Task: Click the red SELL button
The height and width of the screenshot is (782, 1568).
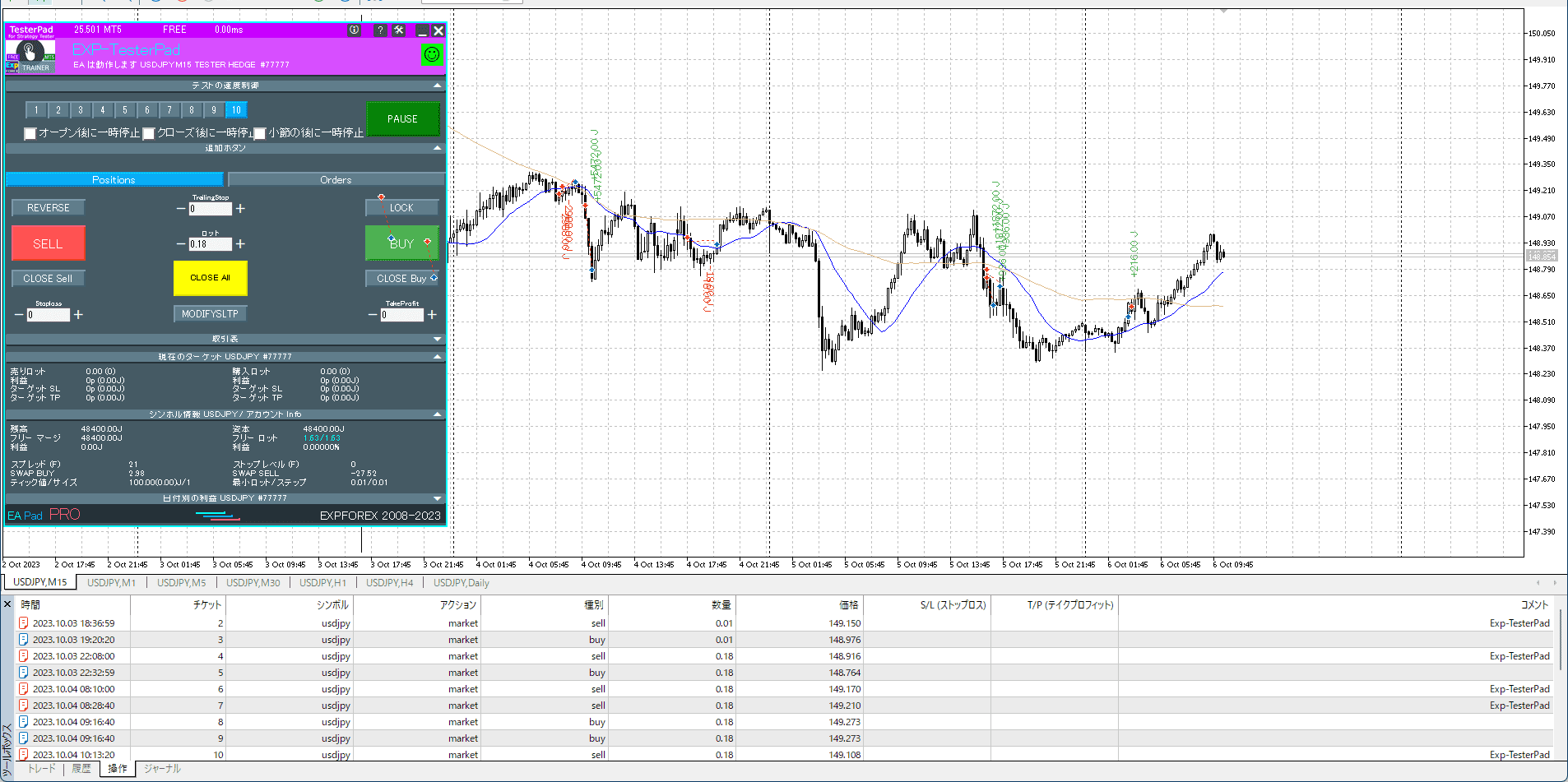Action: (x=48, y=244)
